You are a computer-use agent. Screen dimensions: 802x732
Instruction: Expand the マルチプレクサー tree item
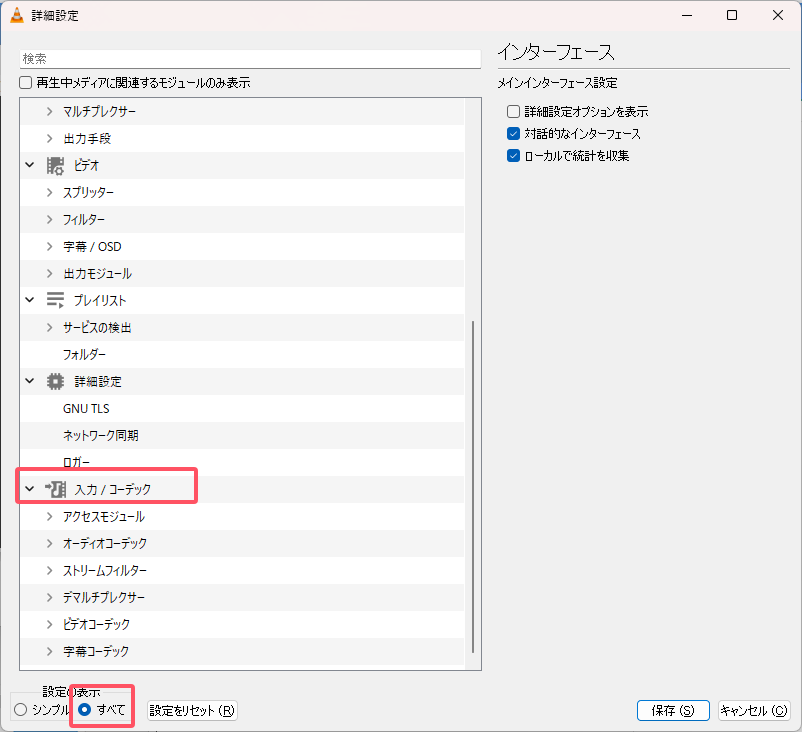47,111
